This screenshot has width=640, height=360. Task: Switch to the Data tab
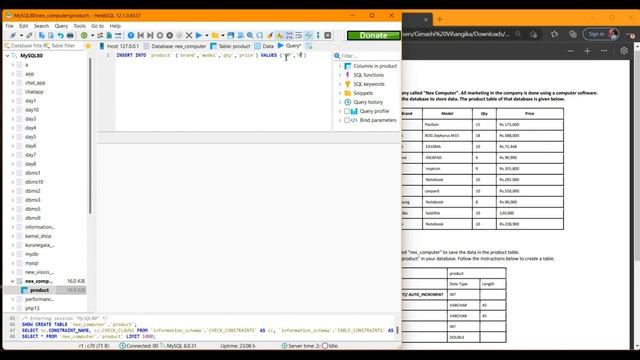[x=264, y=46]
